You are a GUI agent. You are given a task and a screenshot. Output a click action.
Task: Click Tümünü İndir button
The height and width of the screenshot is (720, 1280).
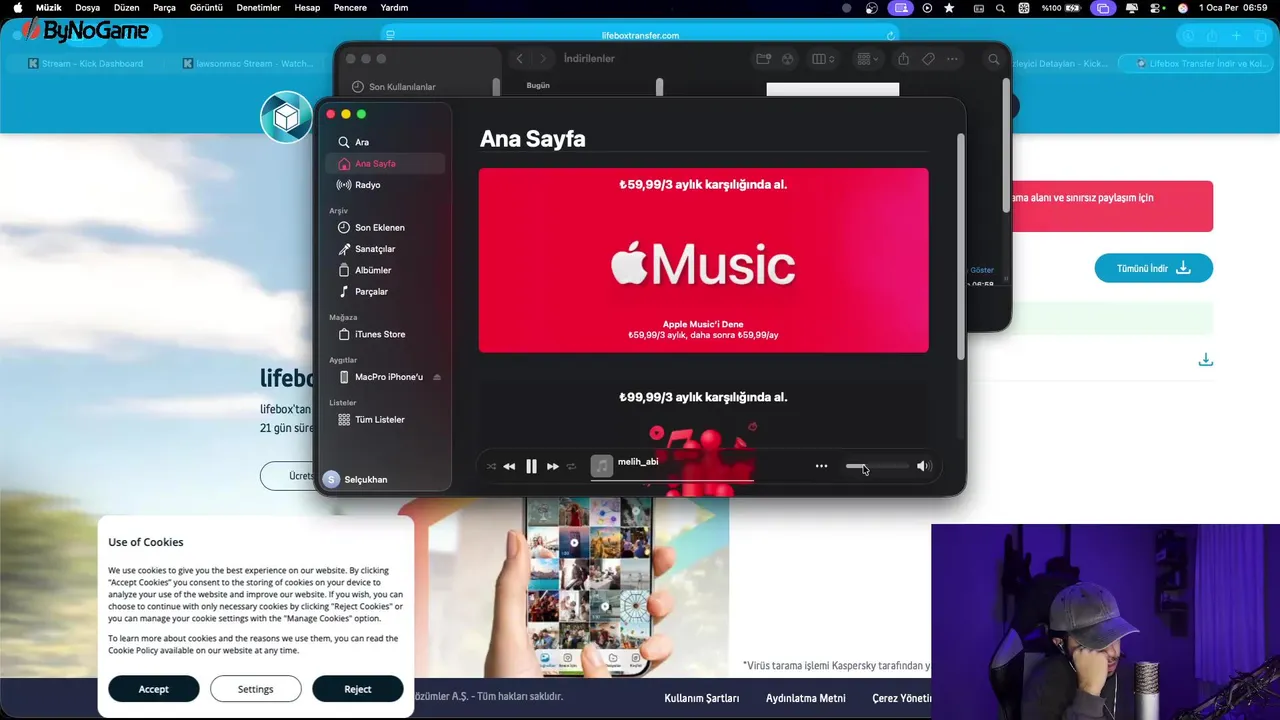pyautogui.click(x=1153, y=268)
